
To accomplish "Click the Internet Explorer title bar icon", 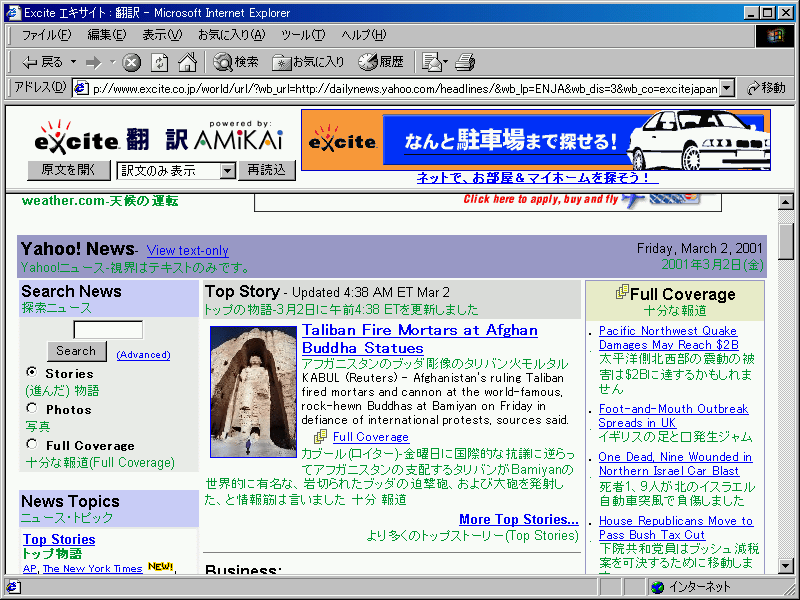I will pyautogui.click(x=13, y=12).
